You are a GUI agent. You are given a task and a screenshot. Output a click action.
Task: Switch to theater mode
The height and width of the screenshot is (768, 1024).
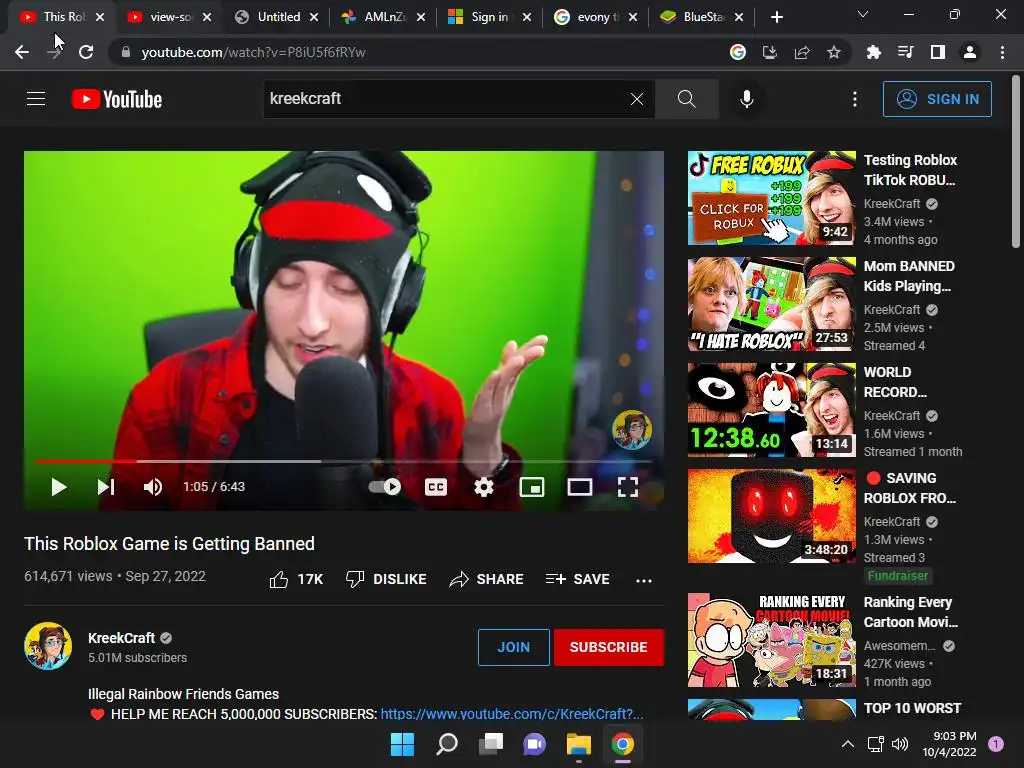(579, 487)
